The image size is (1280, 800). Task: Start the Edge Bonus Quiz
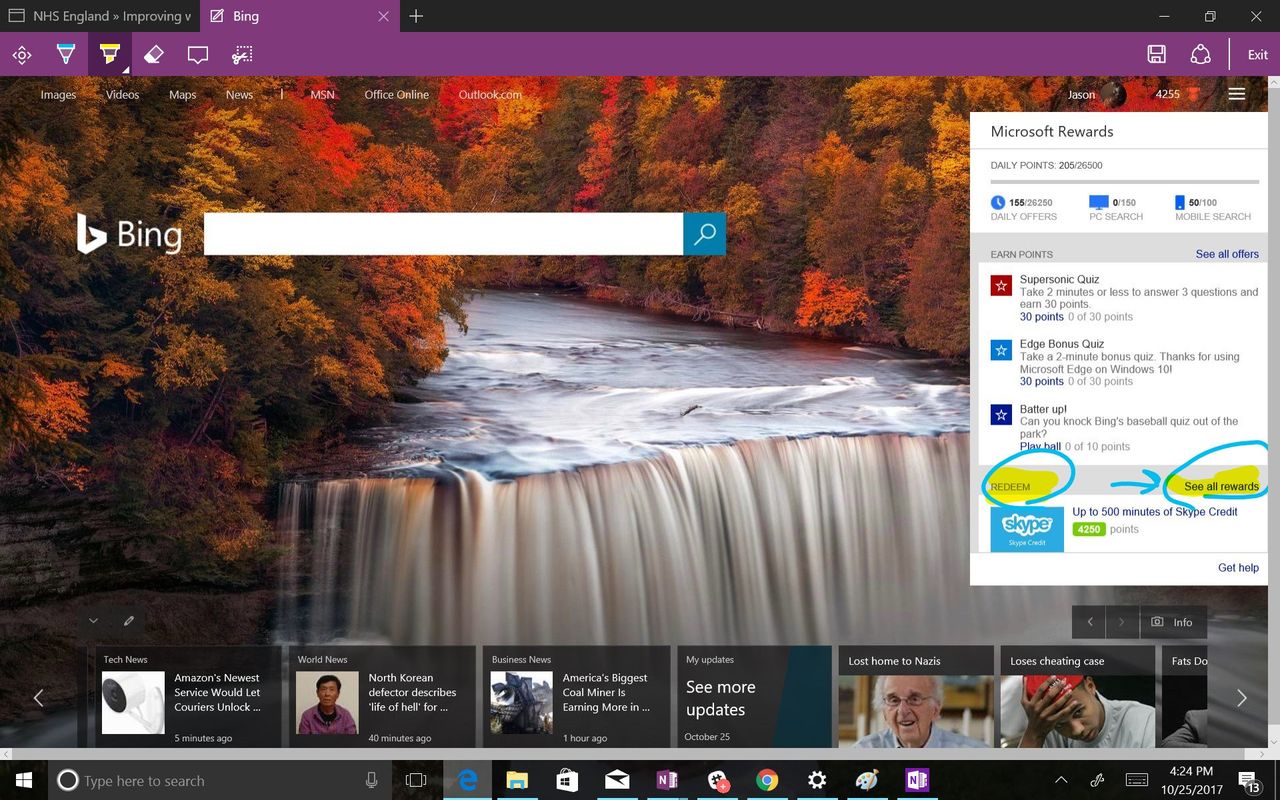(1063, 344)
